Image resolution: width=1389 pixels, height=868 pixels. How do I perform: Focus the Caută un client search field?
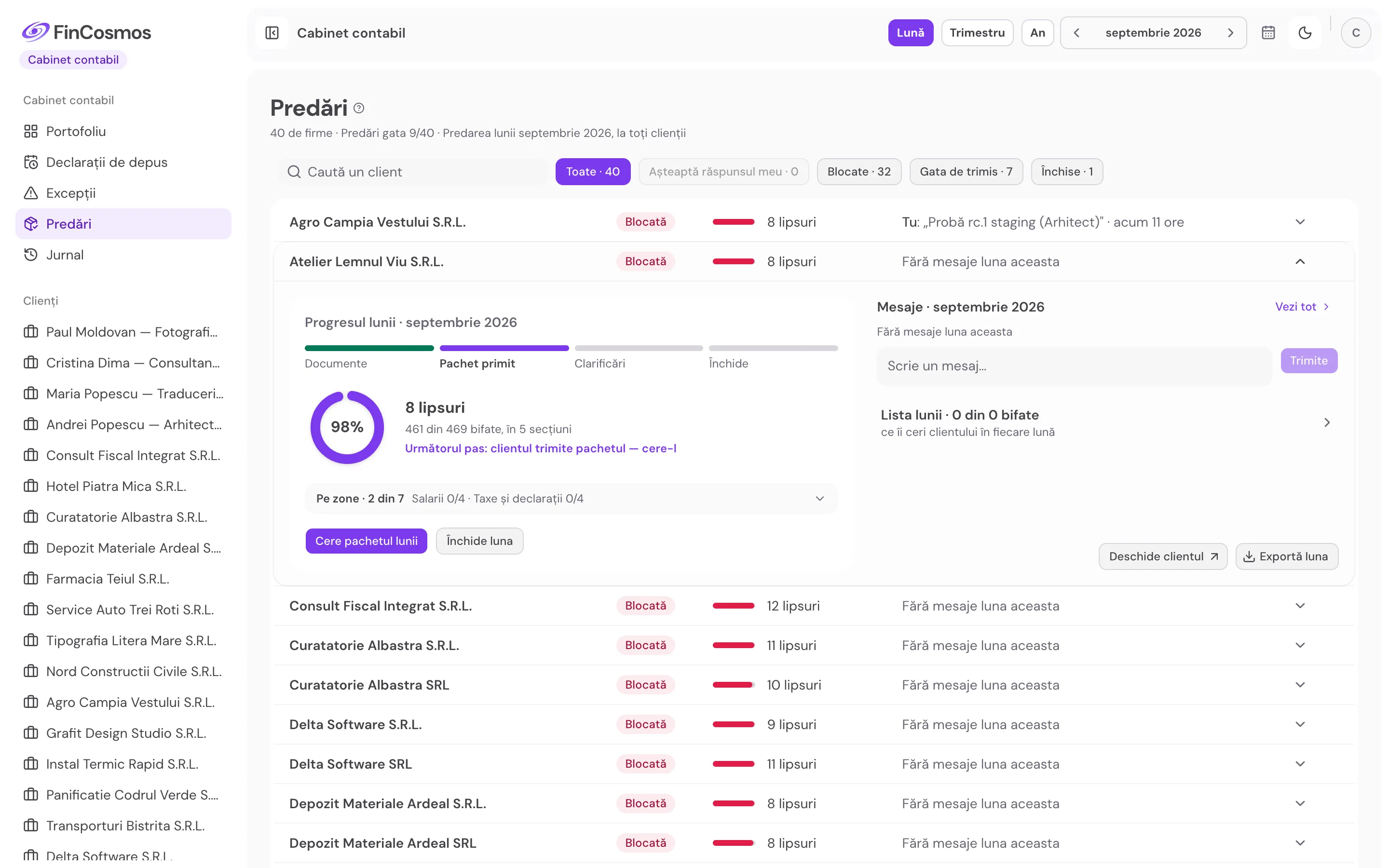pos(414,172)
